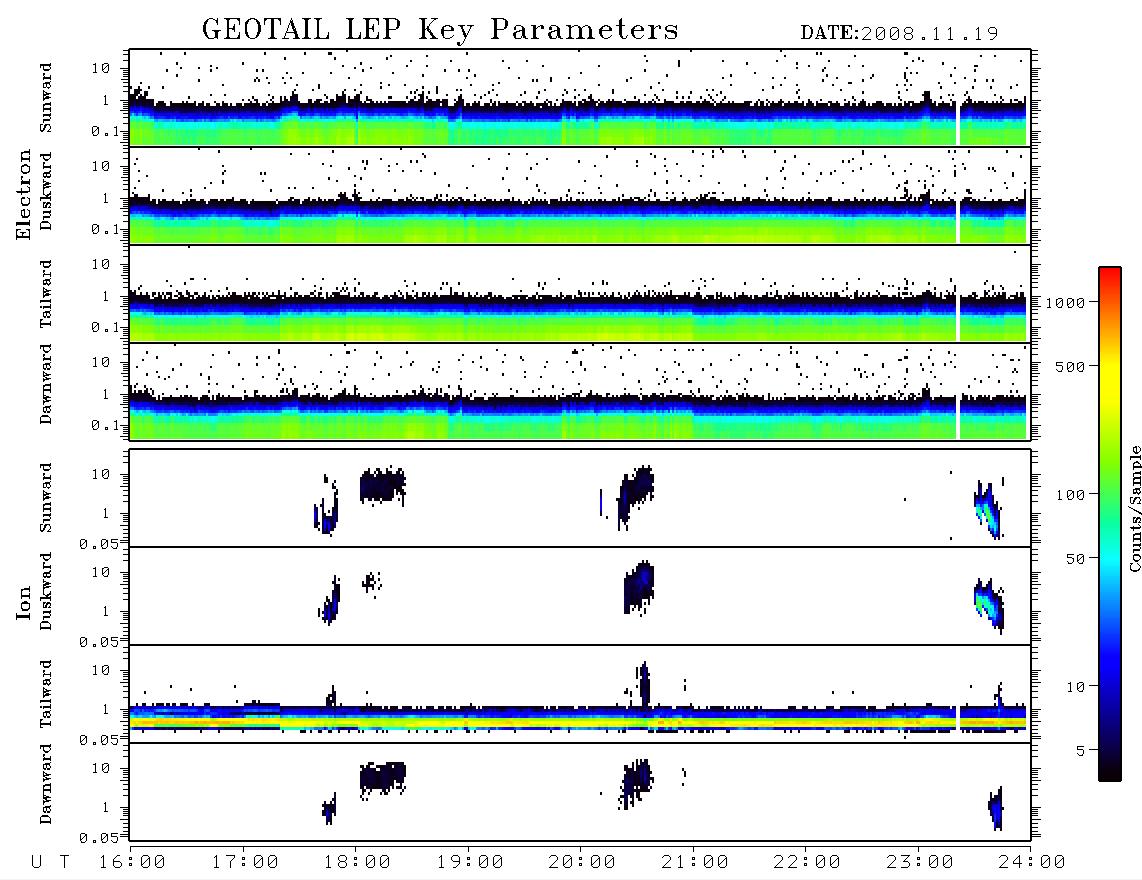Click the Ion Tailward panel label

pyautogui.click(x=46, y=694)
